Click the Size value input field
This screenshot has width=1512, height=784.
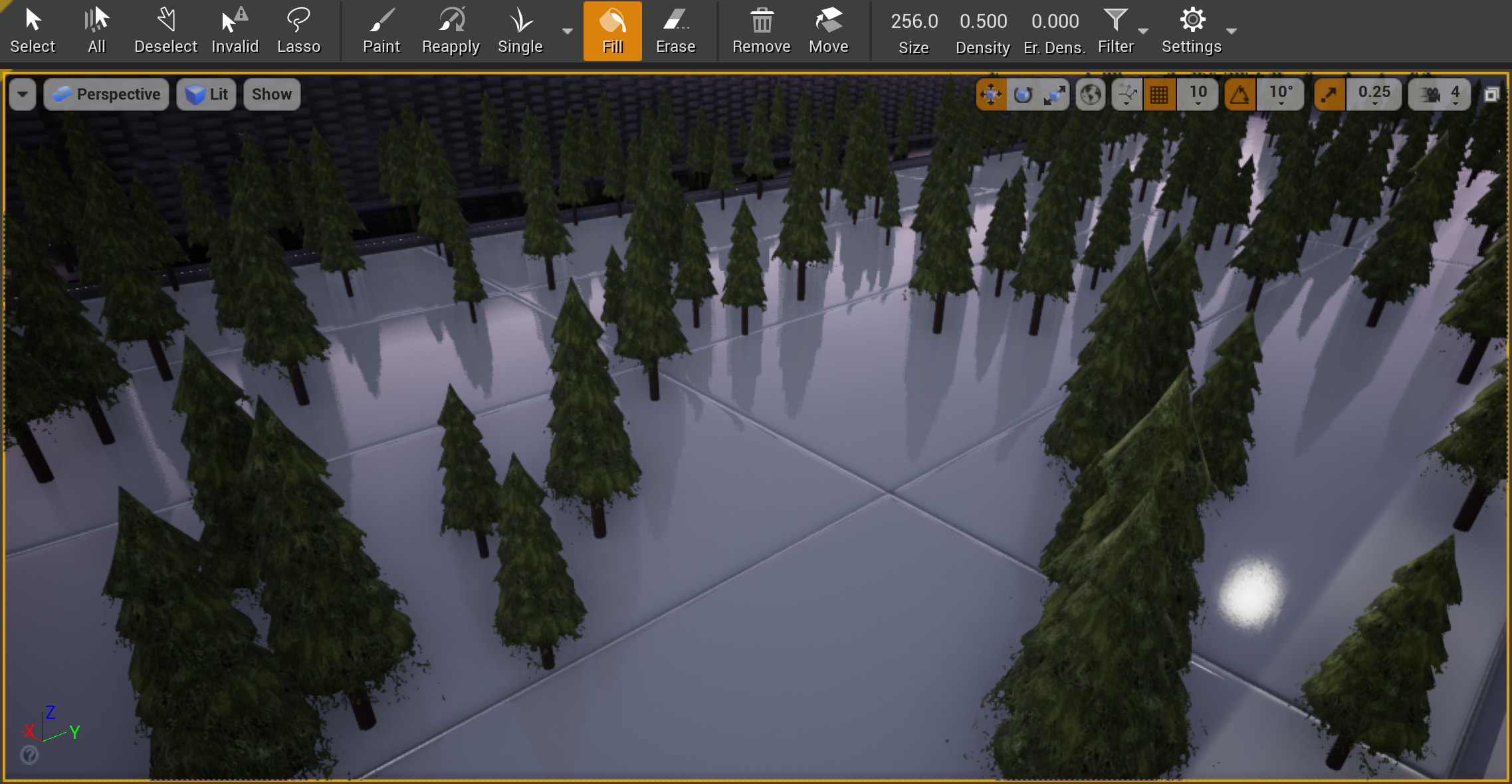[915, 21]
